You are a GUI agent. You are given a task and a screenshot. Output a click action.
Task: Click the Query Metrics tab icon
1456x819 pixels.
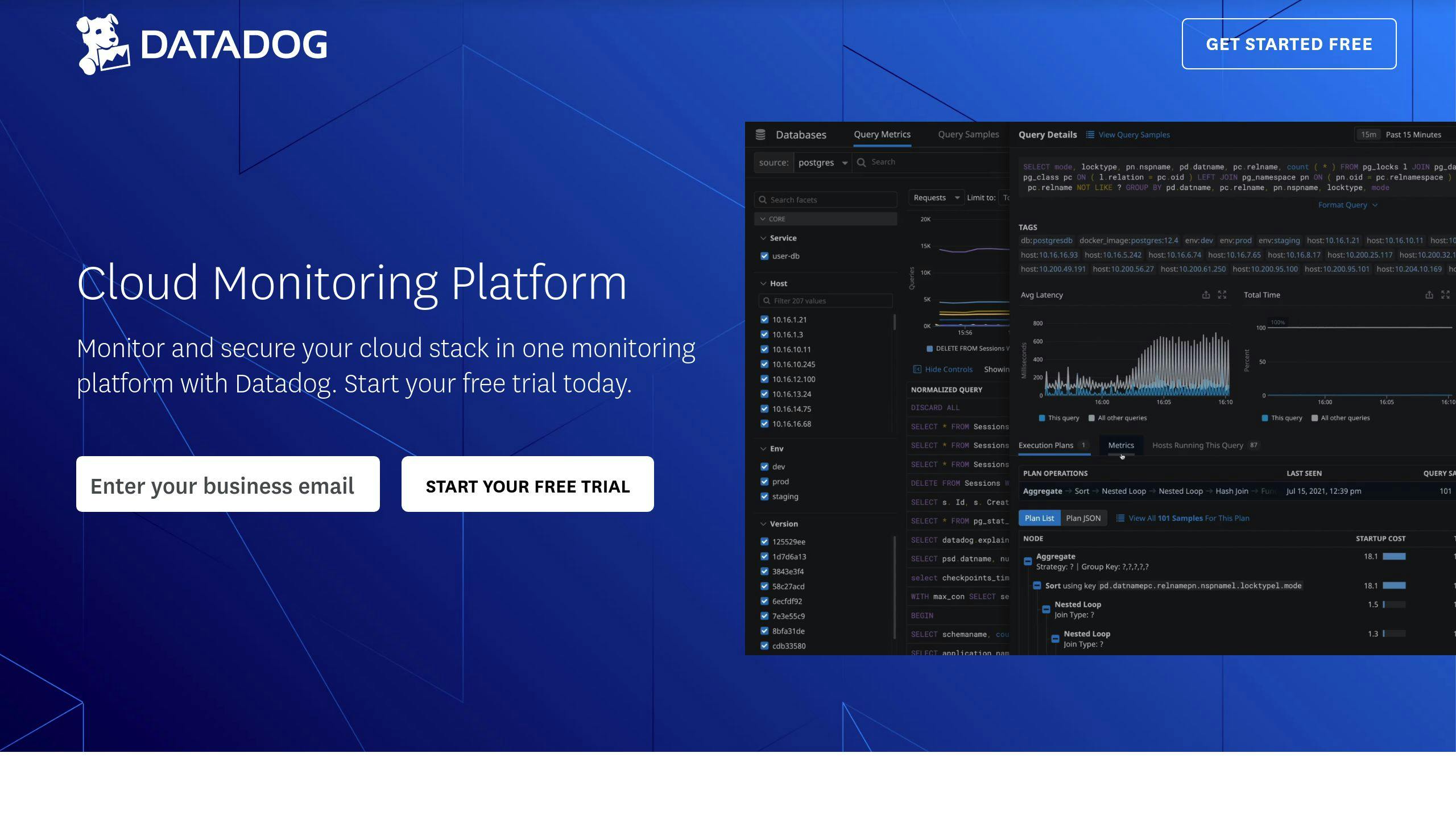(x=881, y=134)
